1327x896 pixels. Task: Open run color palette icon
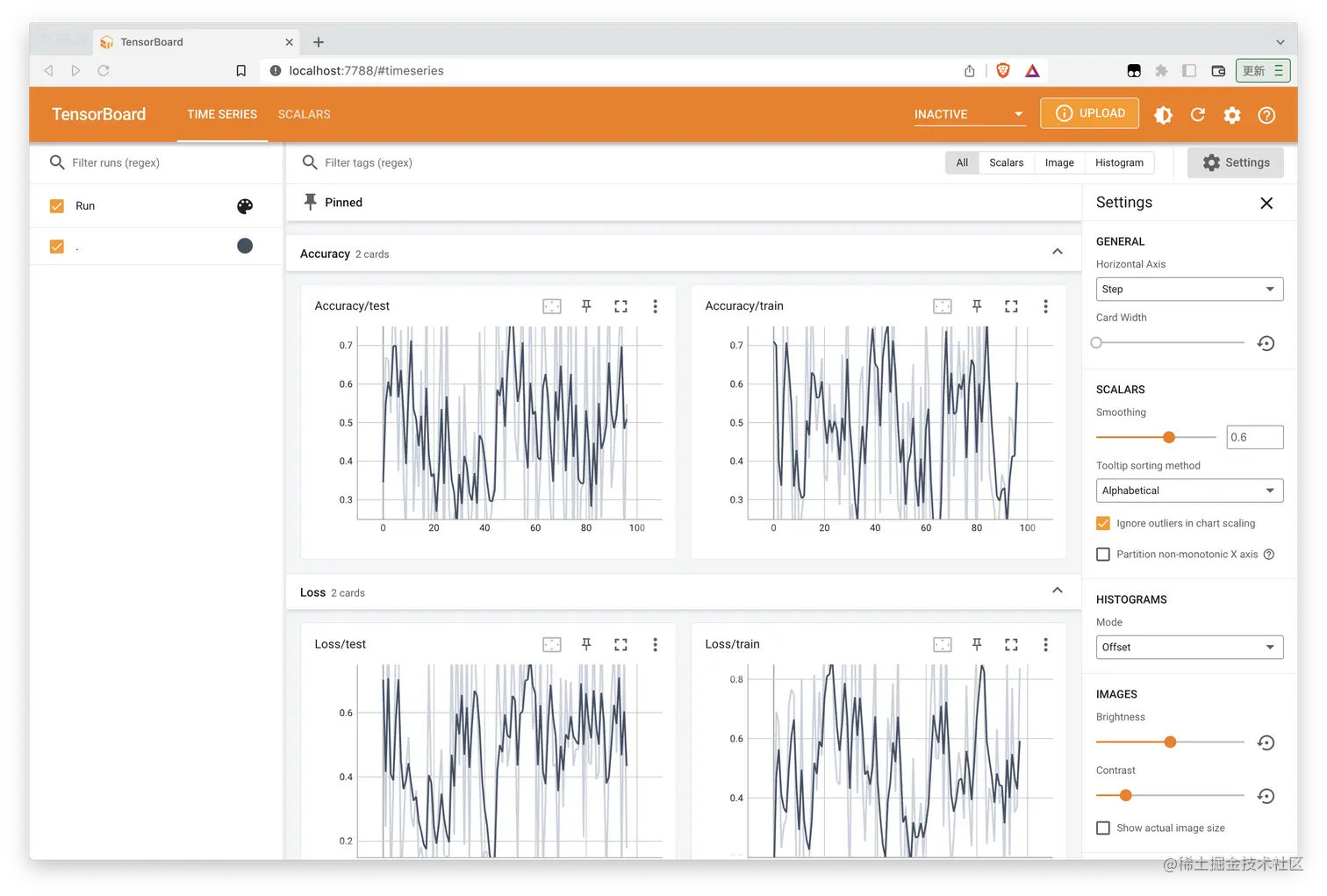245,206
